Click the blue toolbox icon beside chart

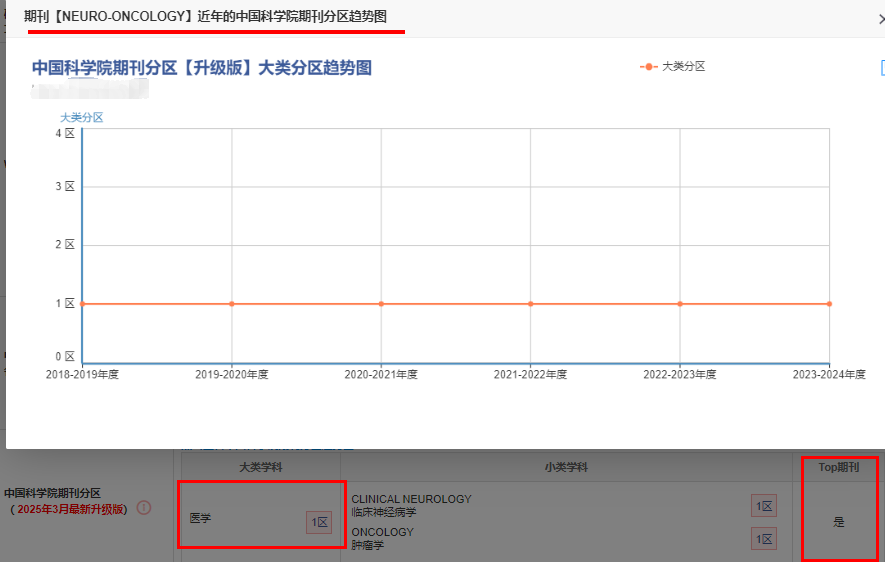pyautogui.click(x=882, y=68)
